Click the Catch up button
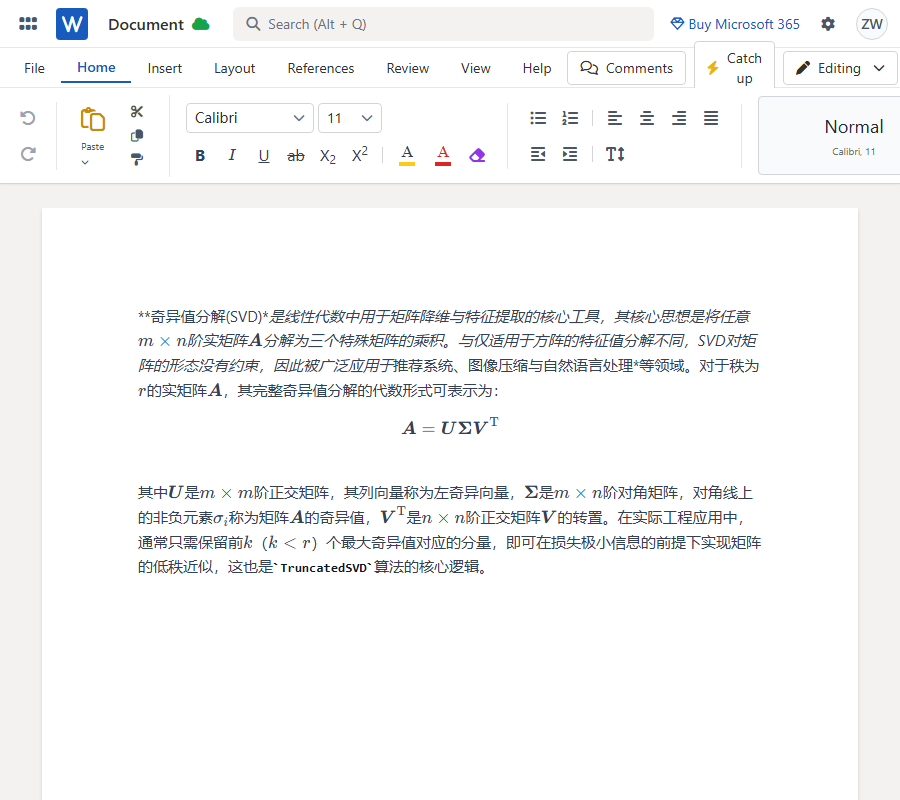Viewport: 900px width, 800px height. [734, 68]
